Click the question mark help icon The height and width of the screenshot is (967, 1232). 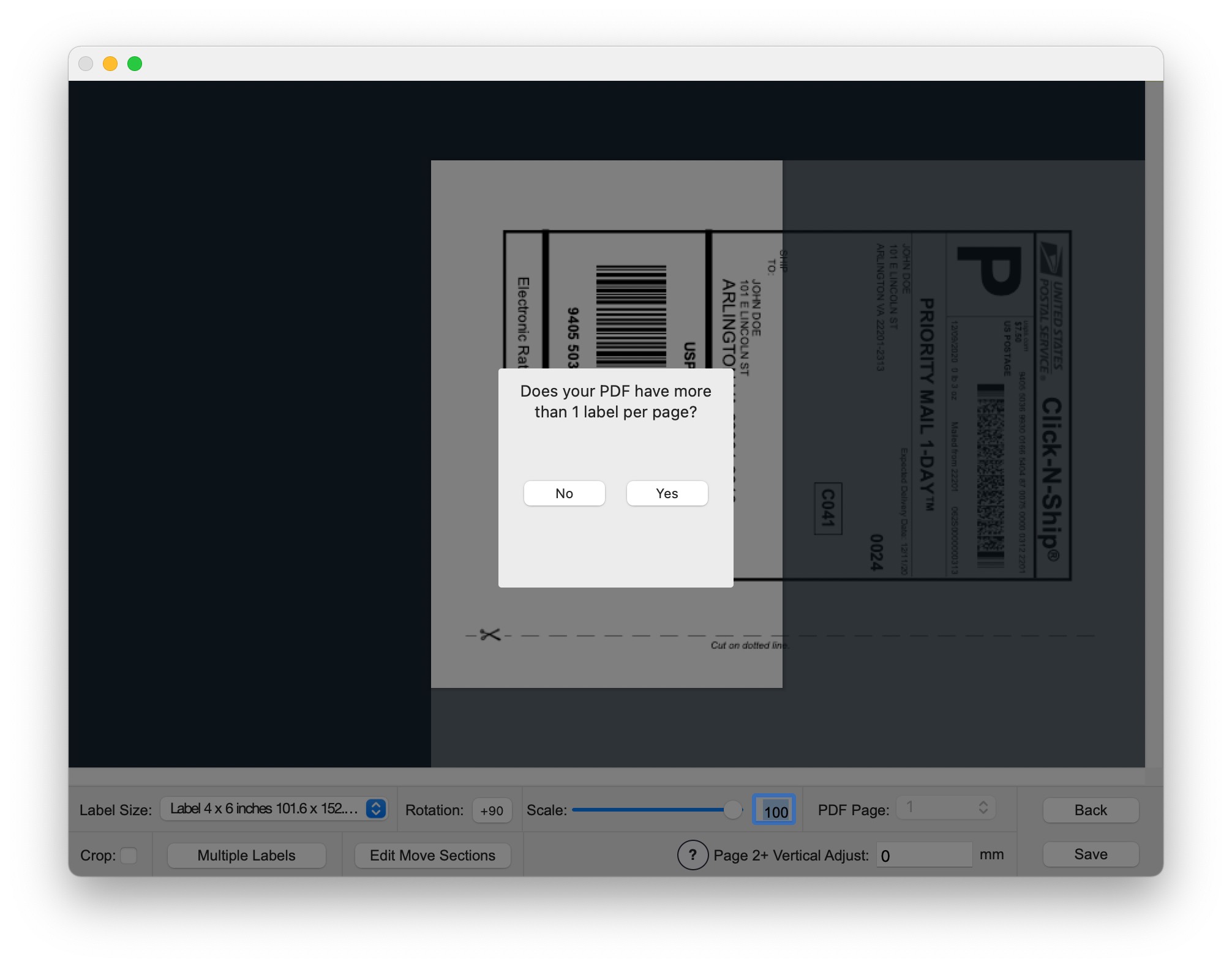pyautogui.click(x=693, y=854)
